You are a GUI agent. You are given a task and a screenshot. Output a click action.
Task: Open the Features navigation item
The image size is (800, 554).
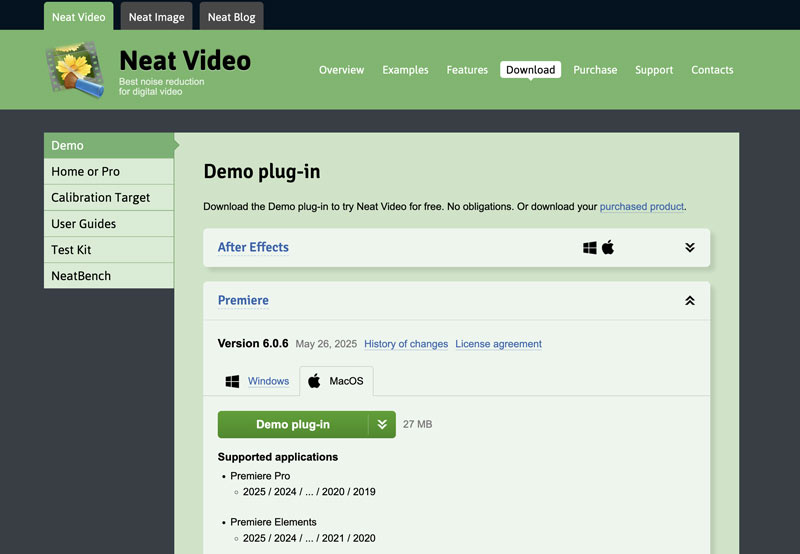467,70
